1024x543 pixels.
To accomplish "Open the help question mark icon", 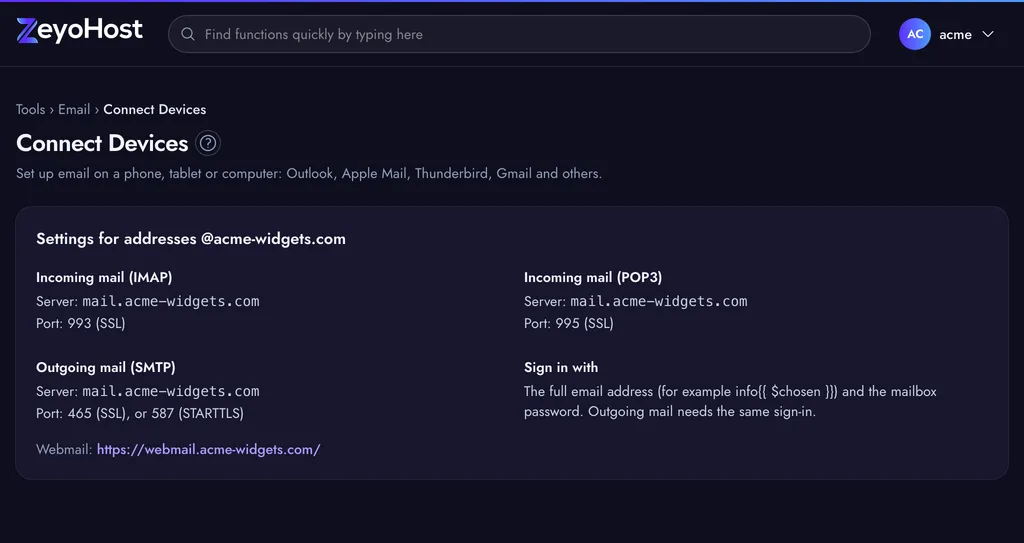I will pos(208,142).
